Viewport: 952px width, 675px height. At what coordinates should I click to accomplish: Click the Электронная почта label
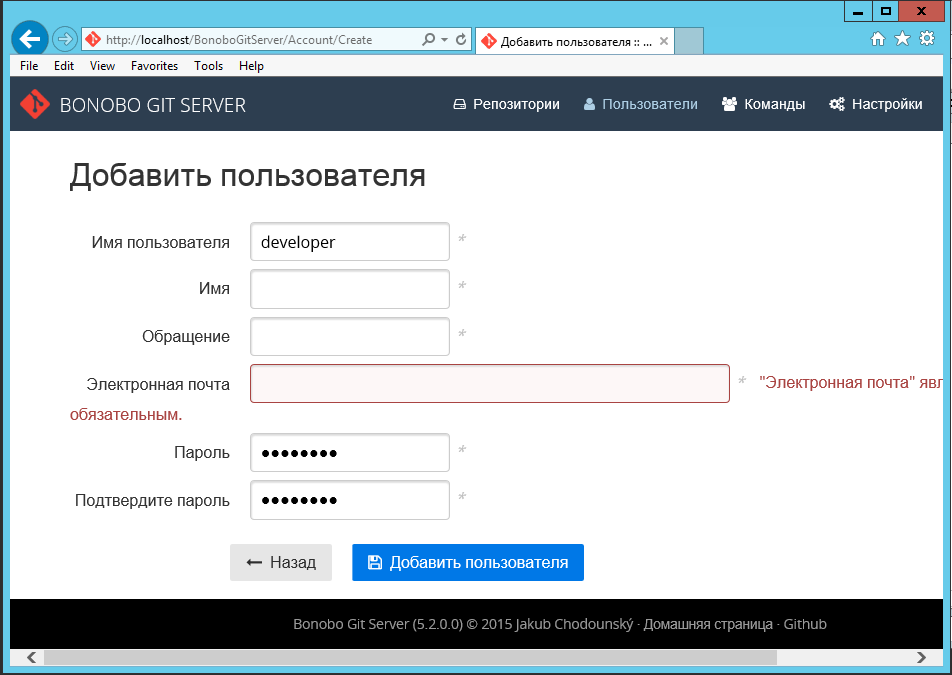click(158, 384)
